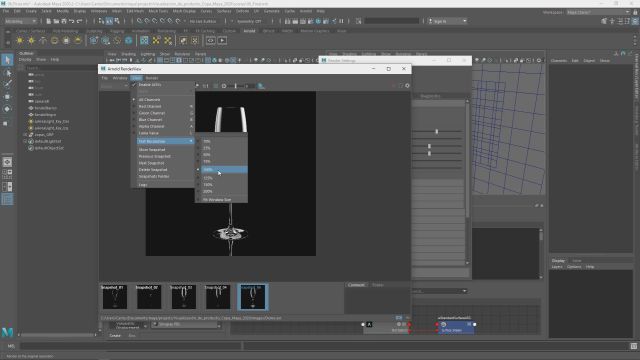Open the Display menu in Outliner
This screenshot has width=640, height=360.
(25, 60)
